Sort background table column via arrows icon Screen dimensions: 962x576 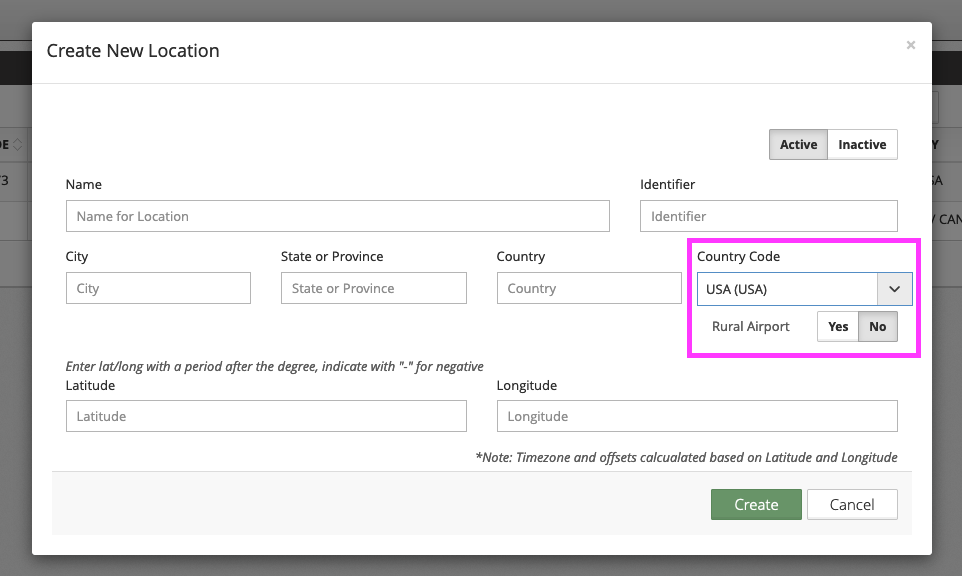(x=17, y=144)
